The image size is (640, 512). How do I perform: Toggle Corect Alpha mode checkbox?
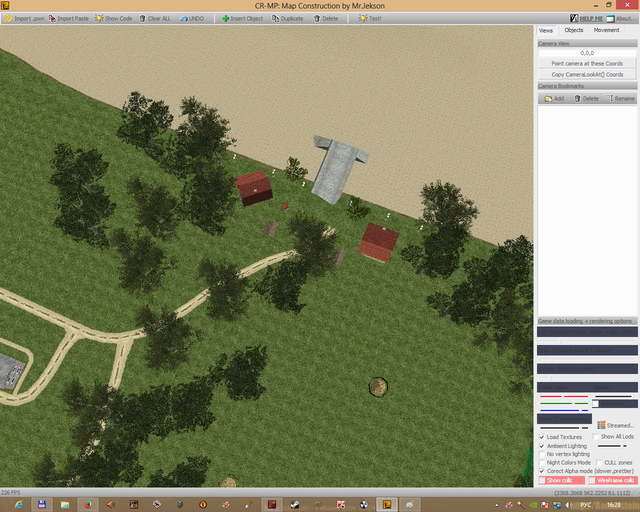tap(542, 471)
